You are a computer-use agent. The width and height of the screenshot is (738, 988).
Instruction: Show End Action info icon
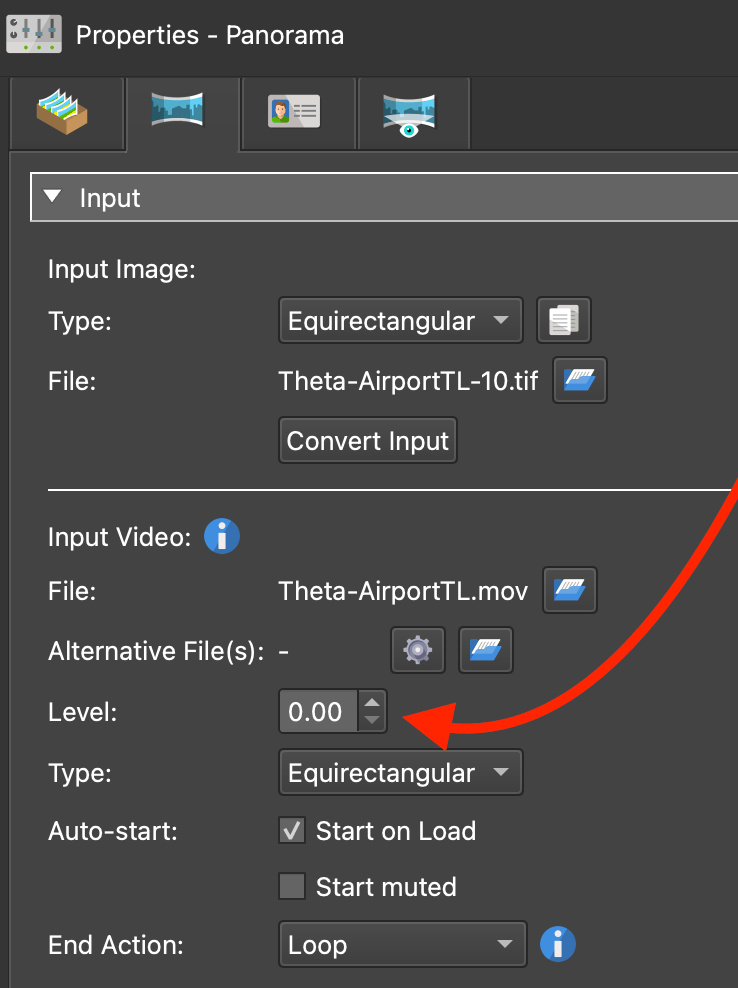coord(558,944)
